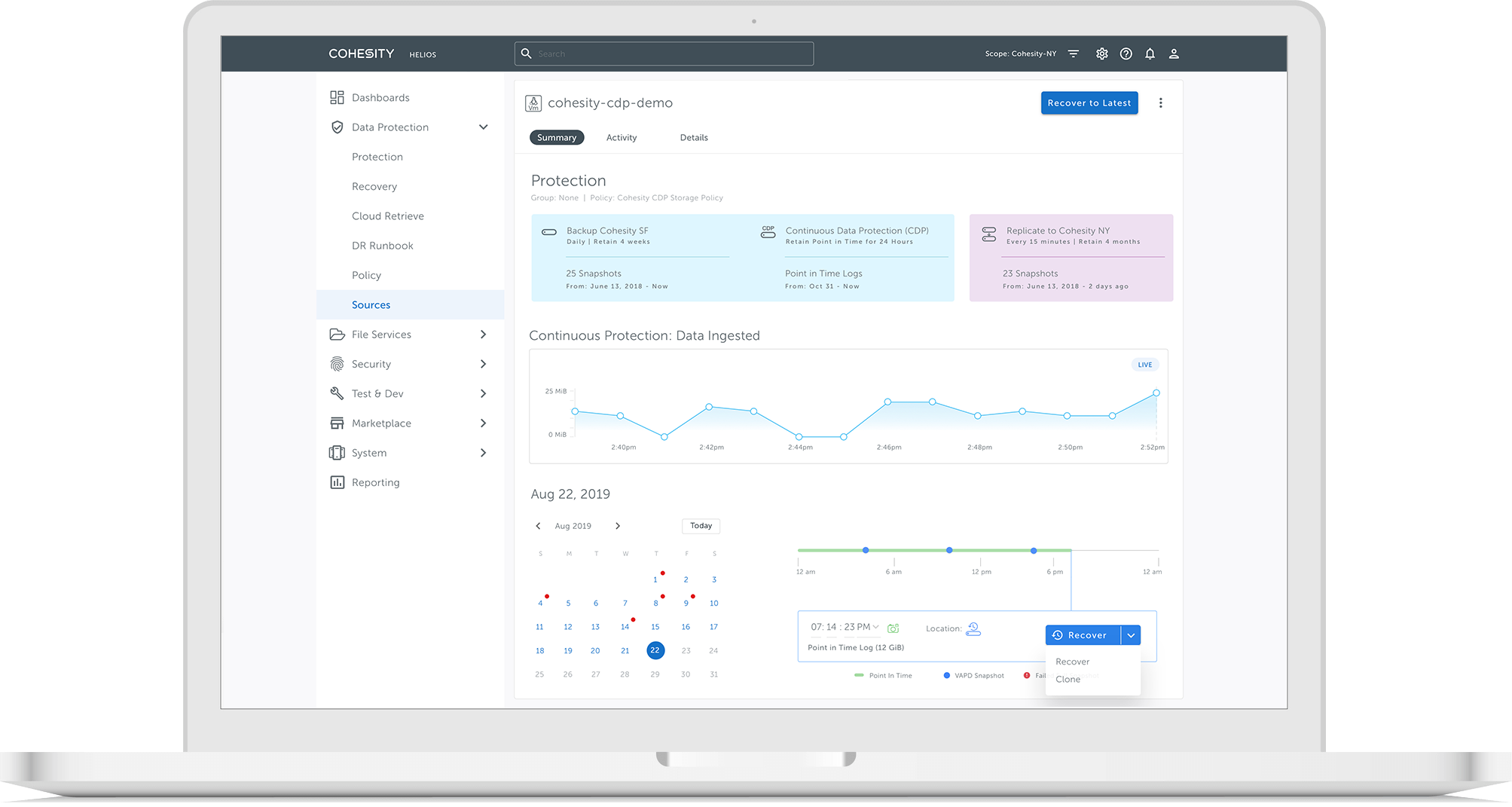Open DR Runbook in the sidebar
The image size is (1512, 807).
[x=383, y=246]
